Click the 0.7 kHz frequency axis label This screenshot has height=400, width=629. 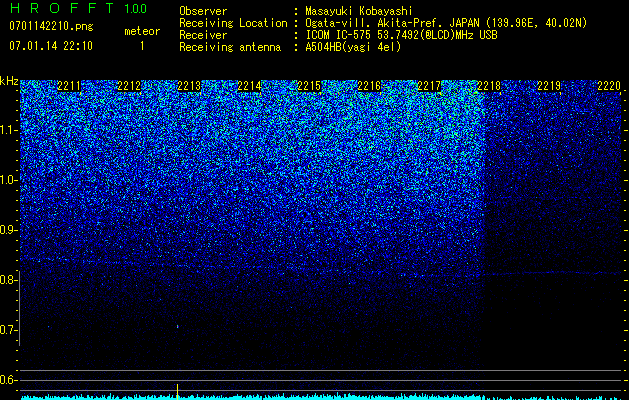8,330
